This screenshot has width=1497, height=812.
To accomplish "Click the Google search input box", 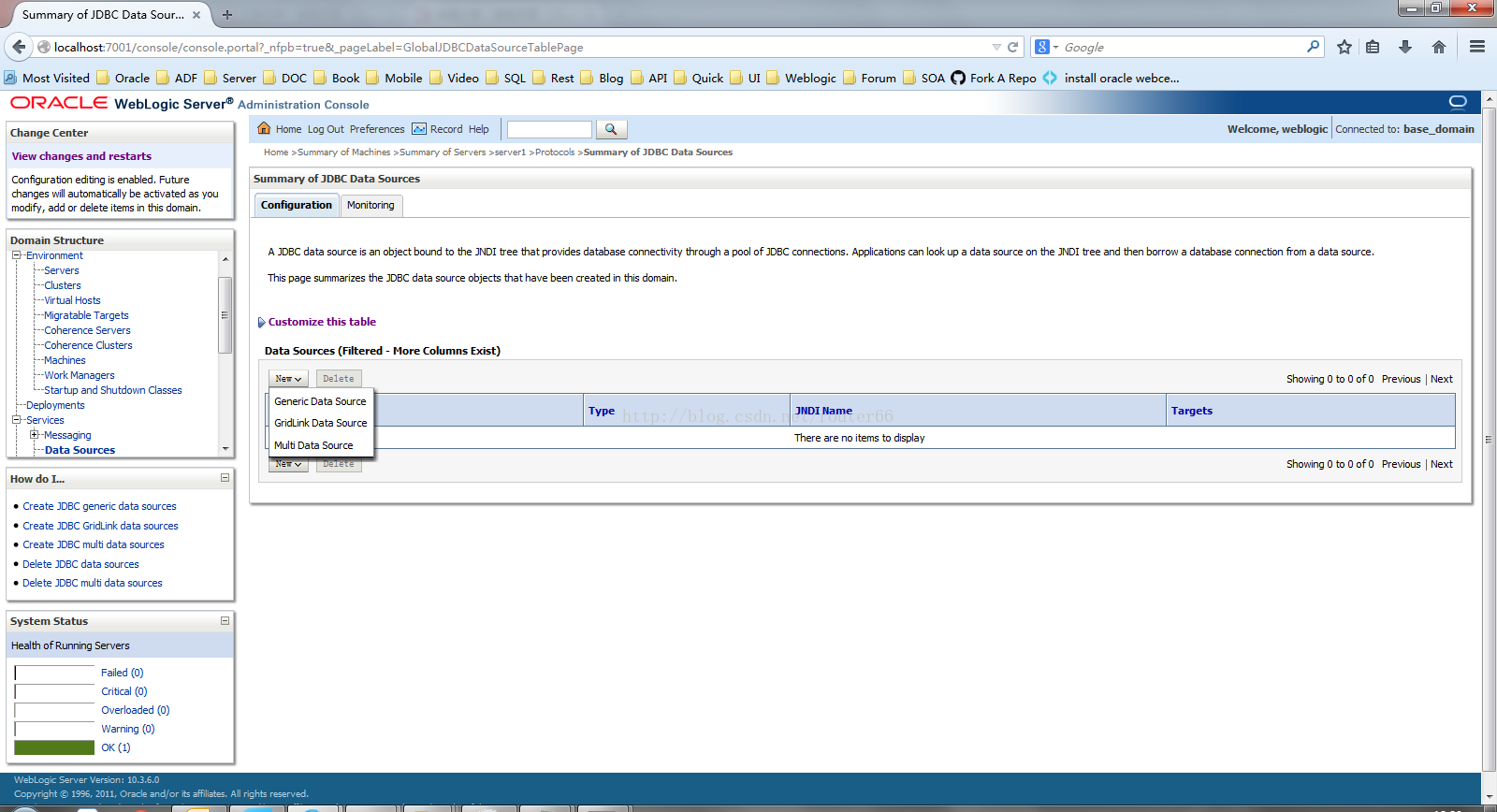I will (x=1184, y=47).
